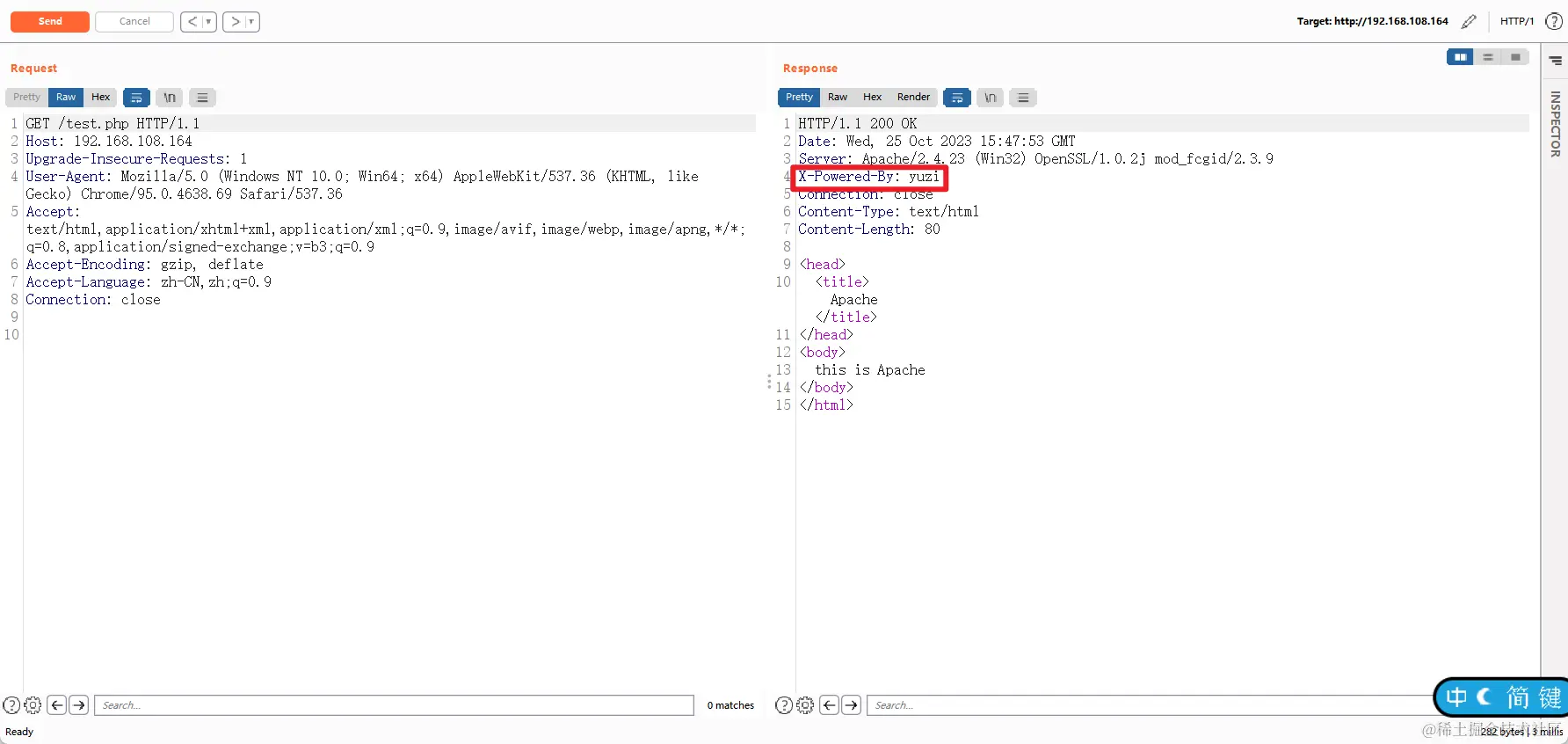Go forward to next request in history
The image size is (1568, 744).
(x=235, y=21)
